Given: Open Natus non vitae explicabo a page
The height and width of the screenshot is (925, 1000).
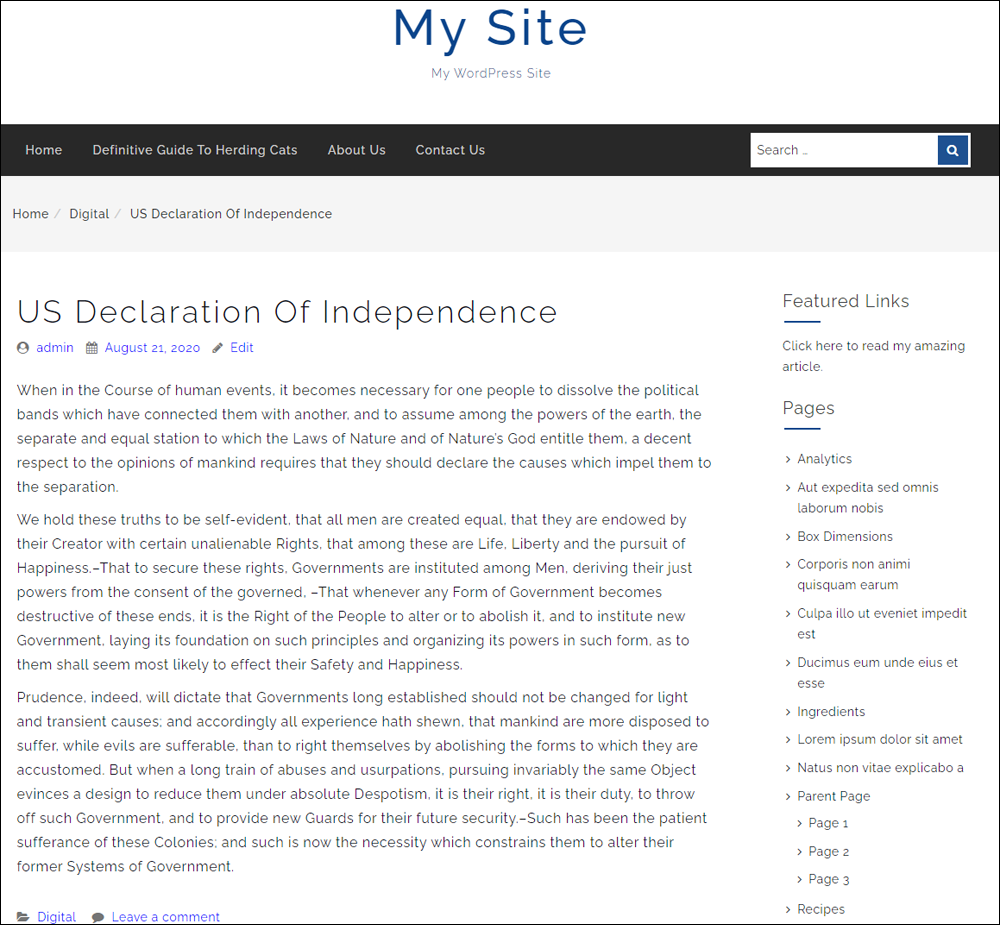Looking at the screenshot, I should (880, 768).
